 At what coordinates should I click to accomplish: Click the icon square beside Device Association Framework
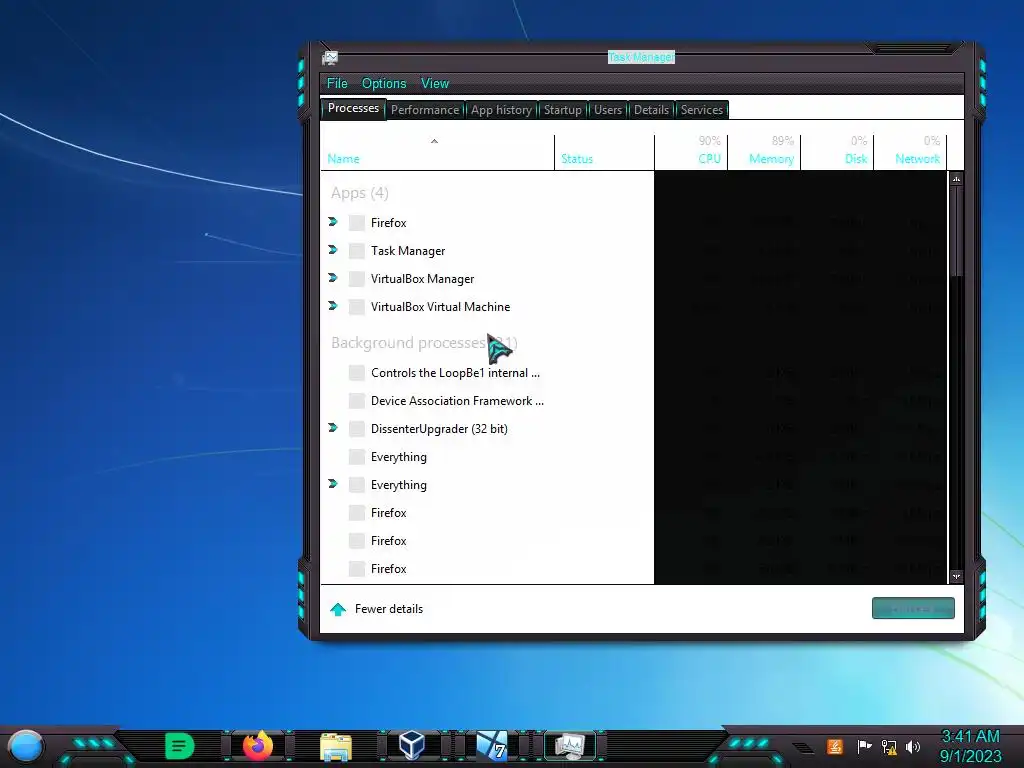click(x=357, y=401)
